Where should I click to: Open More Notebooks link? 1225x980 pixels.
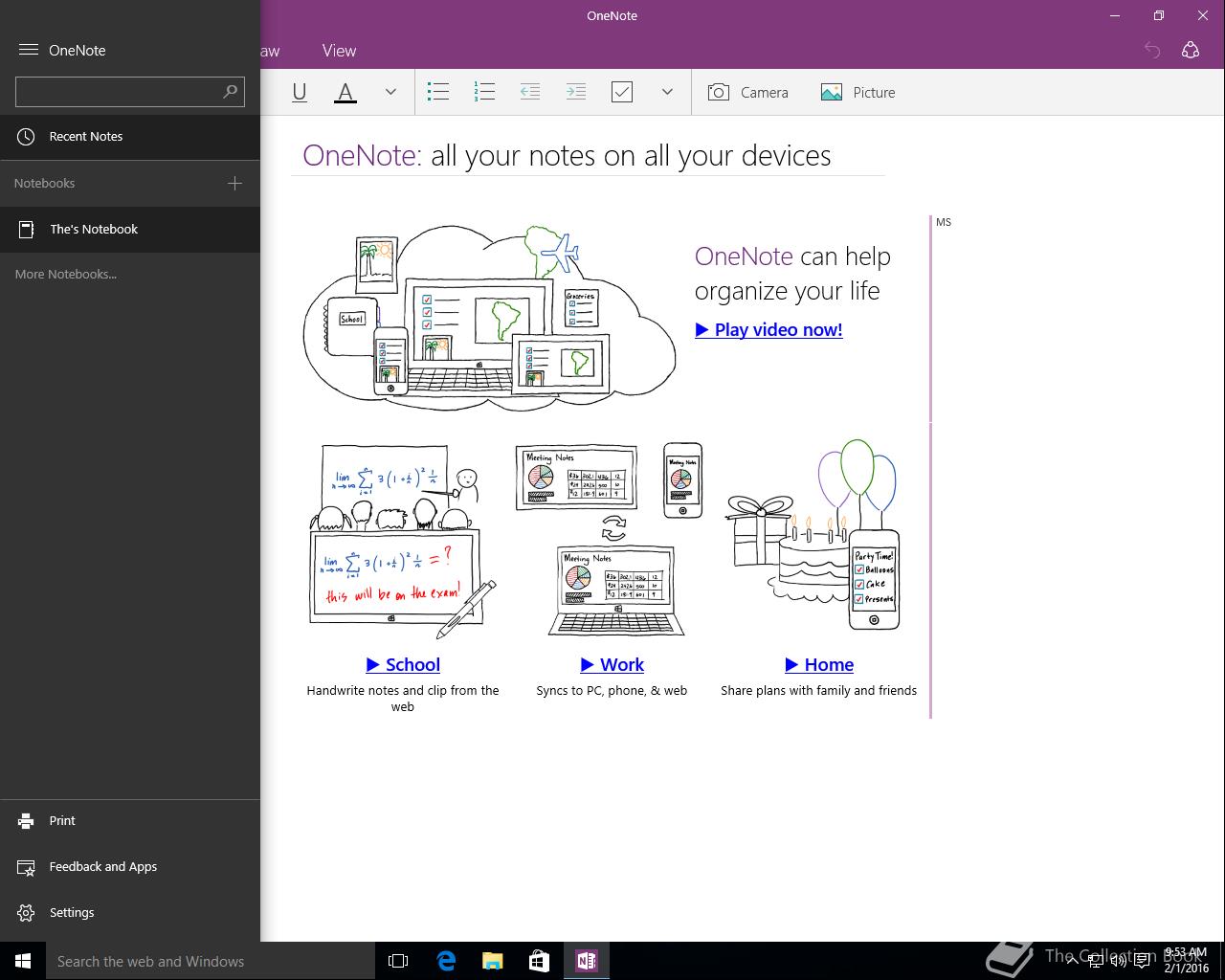click(66, 274)
